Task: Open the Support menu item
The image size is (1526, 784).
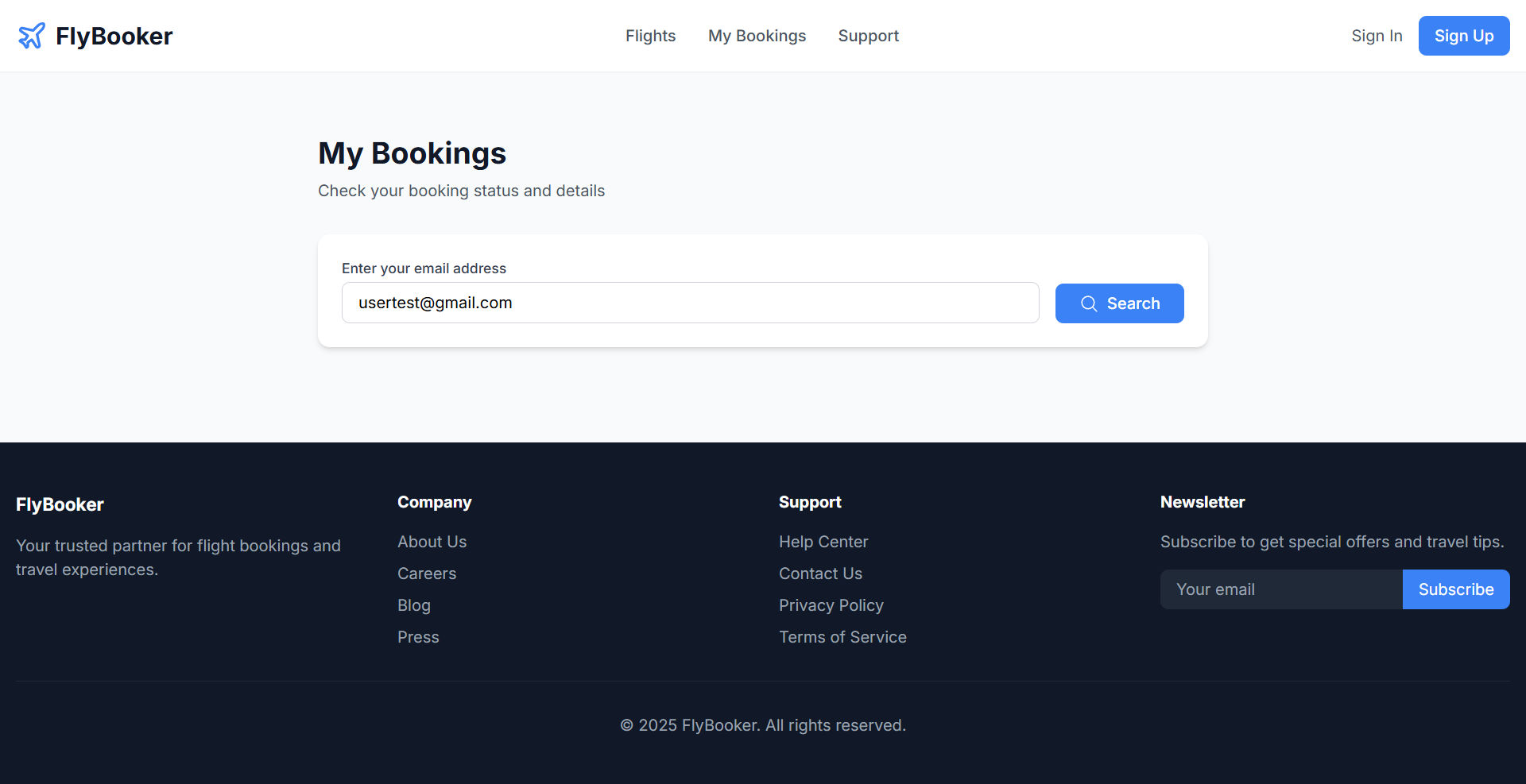Action: click(x=868, y=36)
